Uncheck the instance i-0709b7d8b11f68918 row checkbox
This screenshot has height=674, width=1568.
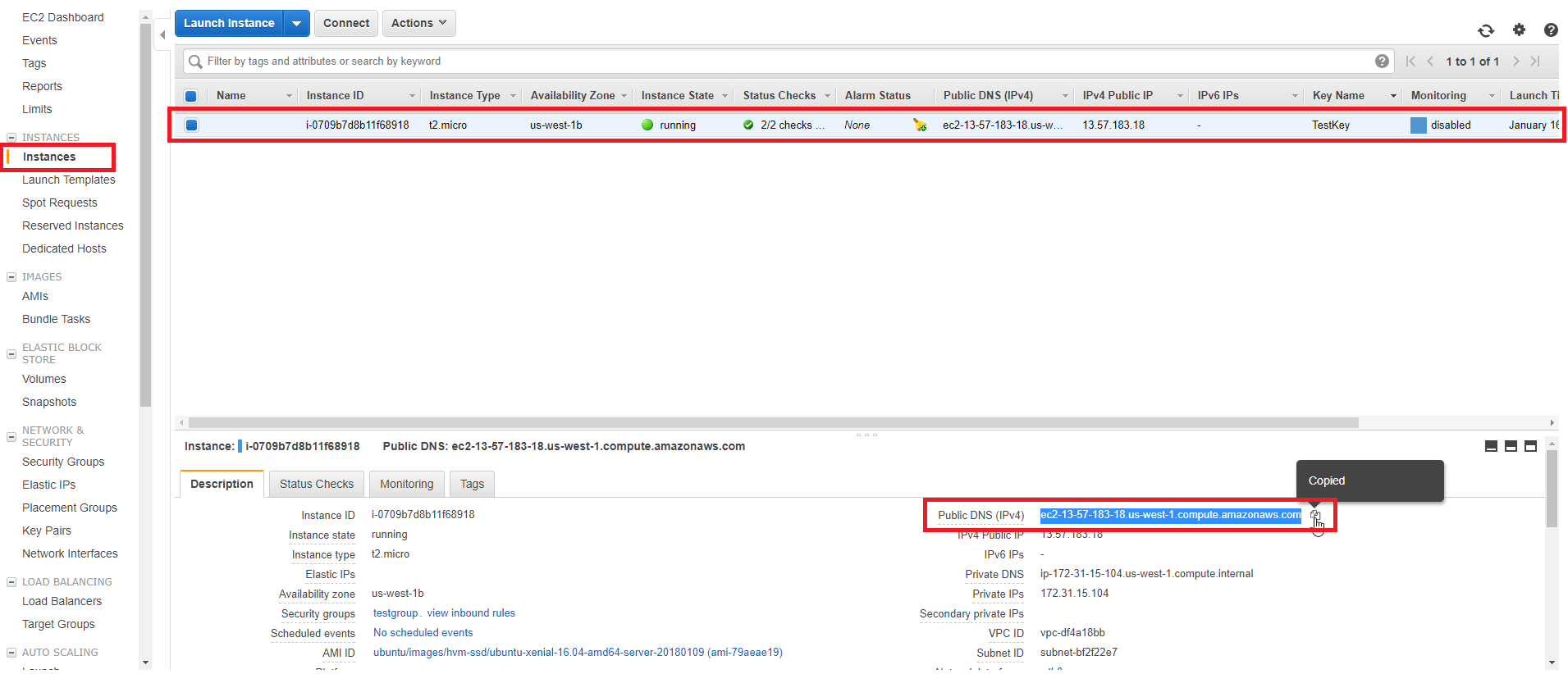(191, 125)
